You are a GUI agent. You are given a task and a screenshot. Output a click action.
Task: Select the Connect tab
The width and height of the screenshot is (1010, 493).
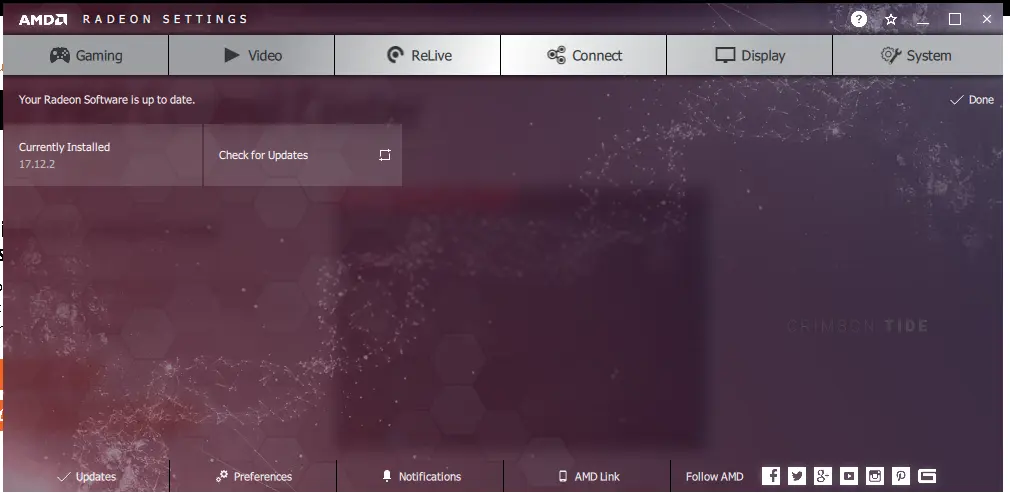pyautogui.click(x=584, y=55)
